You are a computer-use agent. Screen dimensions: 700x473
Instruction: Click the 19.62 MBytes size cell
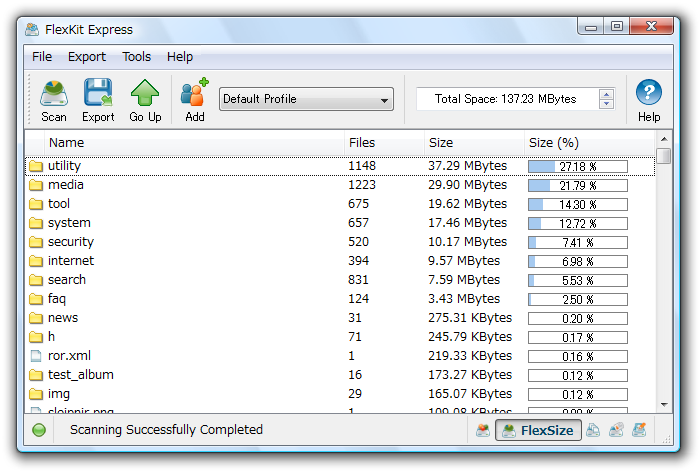(467, 204)
